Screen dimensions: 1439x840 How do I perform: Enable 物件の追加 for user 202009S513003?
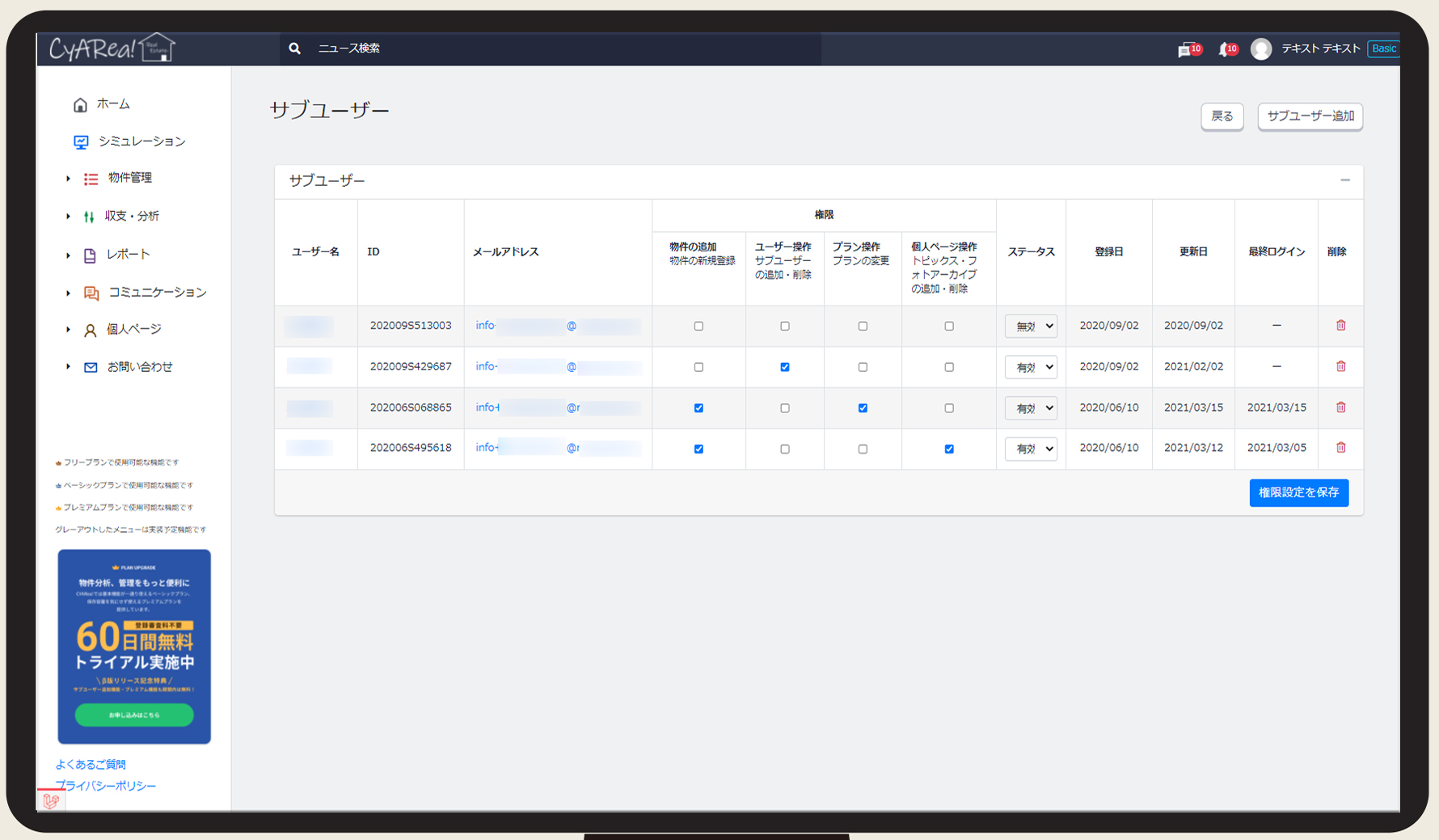point(698,327)
